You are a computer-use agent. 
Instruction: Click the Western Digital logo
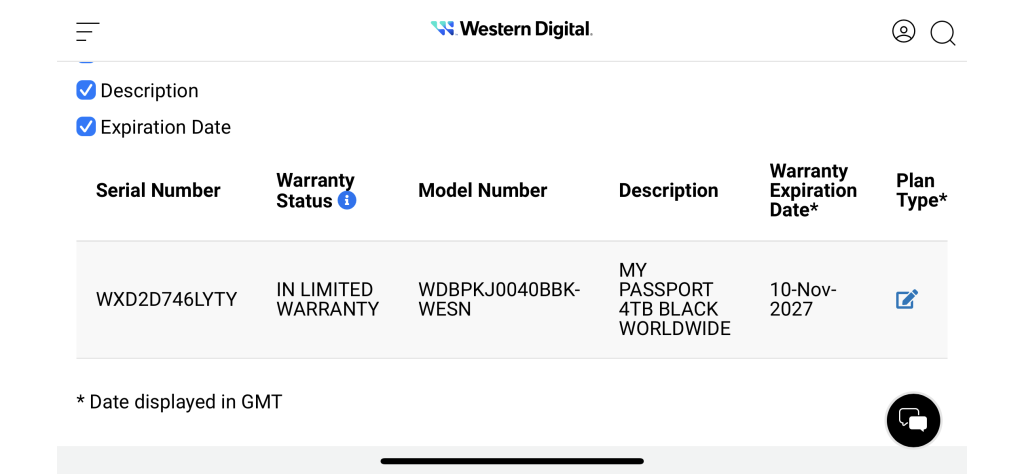pyautogui.click(x=511, y=29)
